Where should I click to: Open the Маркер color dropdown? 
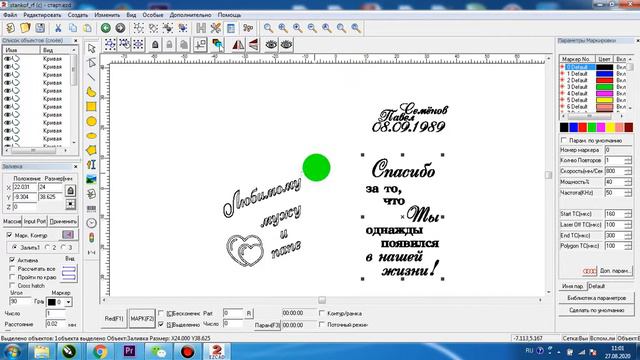coord(68,302)
